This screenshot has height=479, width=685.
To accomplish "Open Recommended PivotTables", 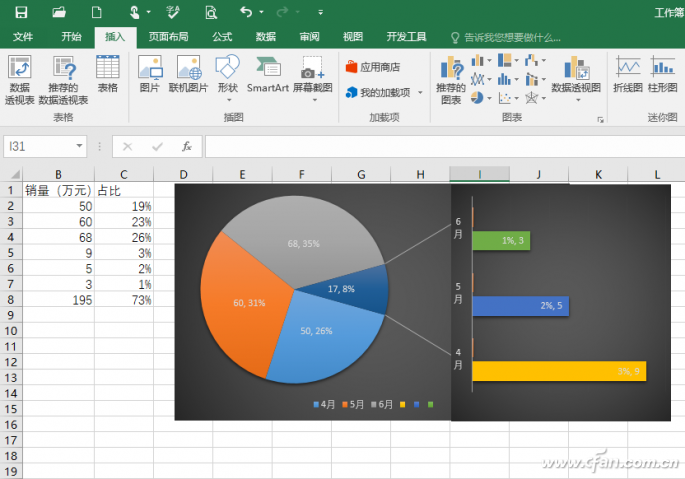I will tap(63, 80).
